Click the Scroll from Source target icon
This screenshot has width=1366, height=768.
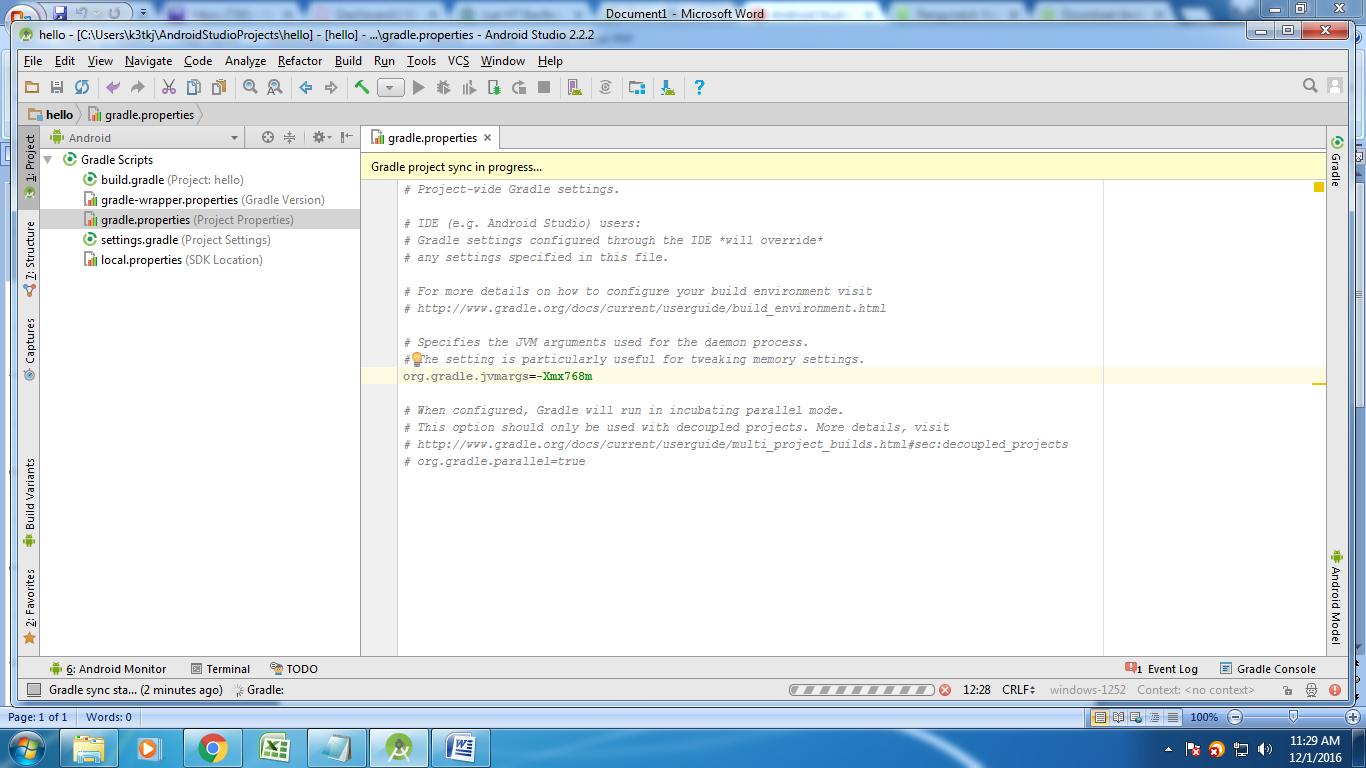(x=267, y=138)
